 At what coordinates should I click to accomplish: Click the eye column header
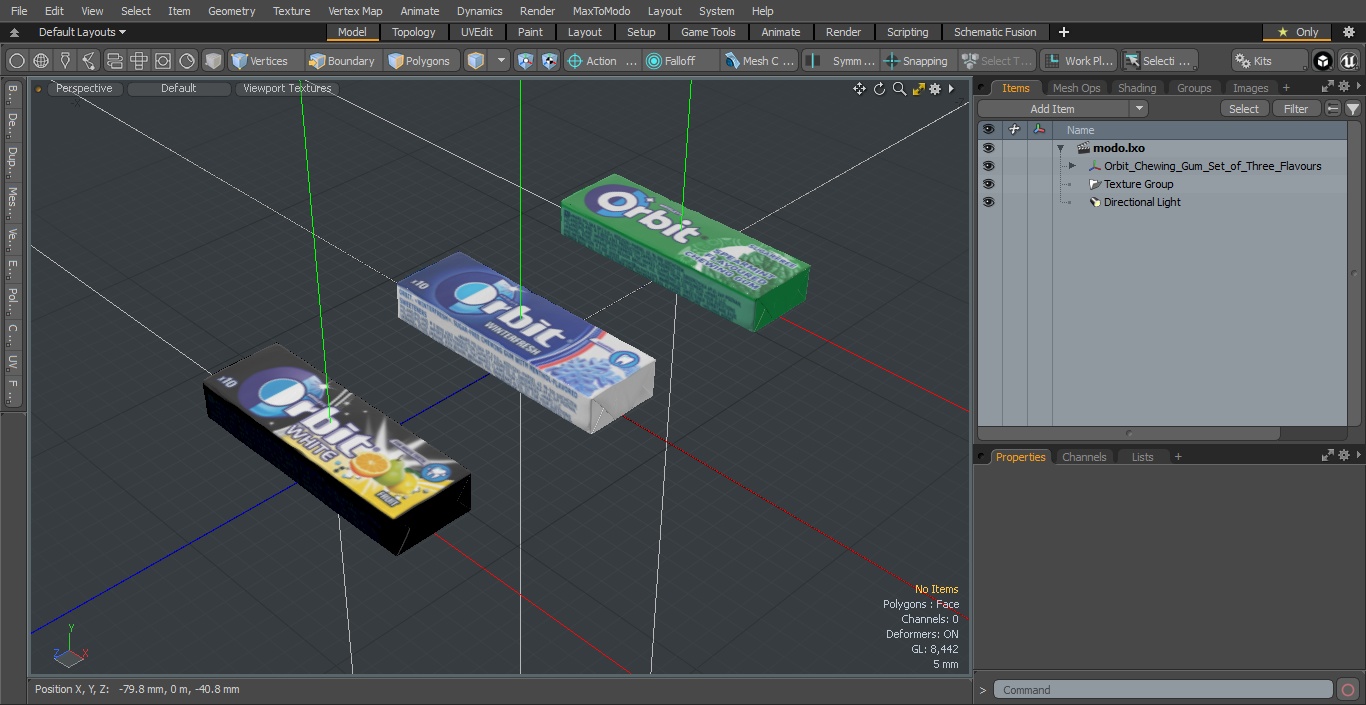(x=988, y=130)
